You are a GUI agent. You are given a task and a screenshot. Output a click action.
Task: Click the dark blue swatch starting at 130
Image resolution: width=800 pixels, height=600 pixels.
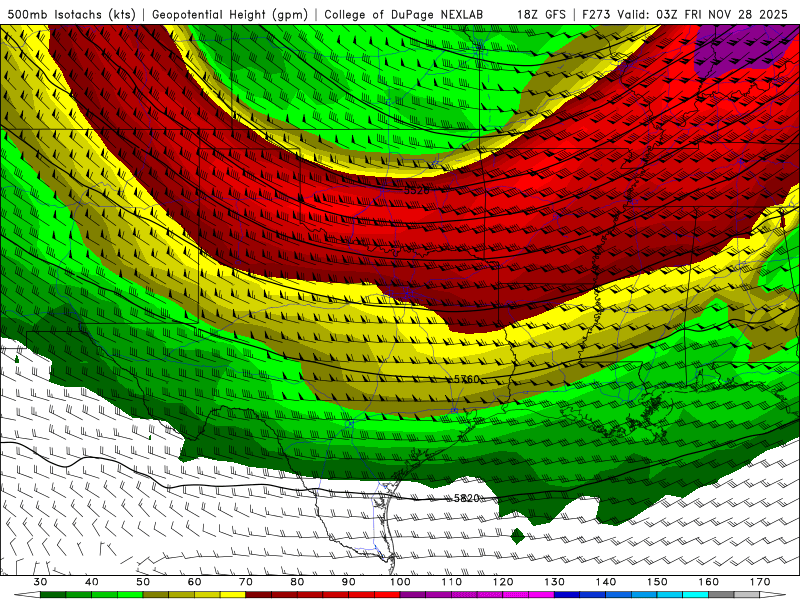coord(567,595)
